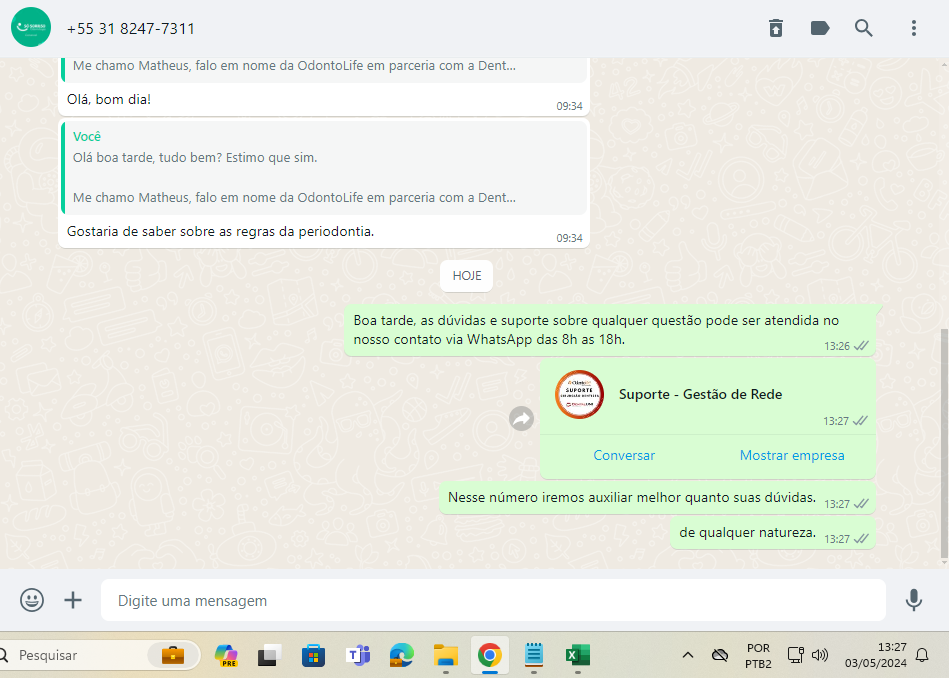Click the OneDrive cloud tray icon
Image resolution: width=949 pixels, height=678 pixels.
tap(720, 655)
